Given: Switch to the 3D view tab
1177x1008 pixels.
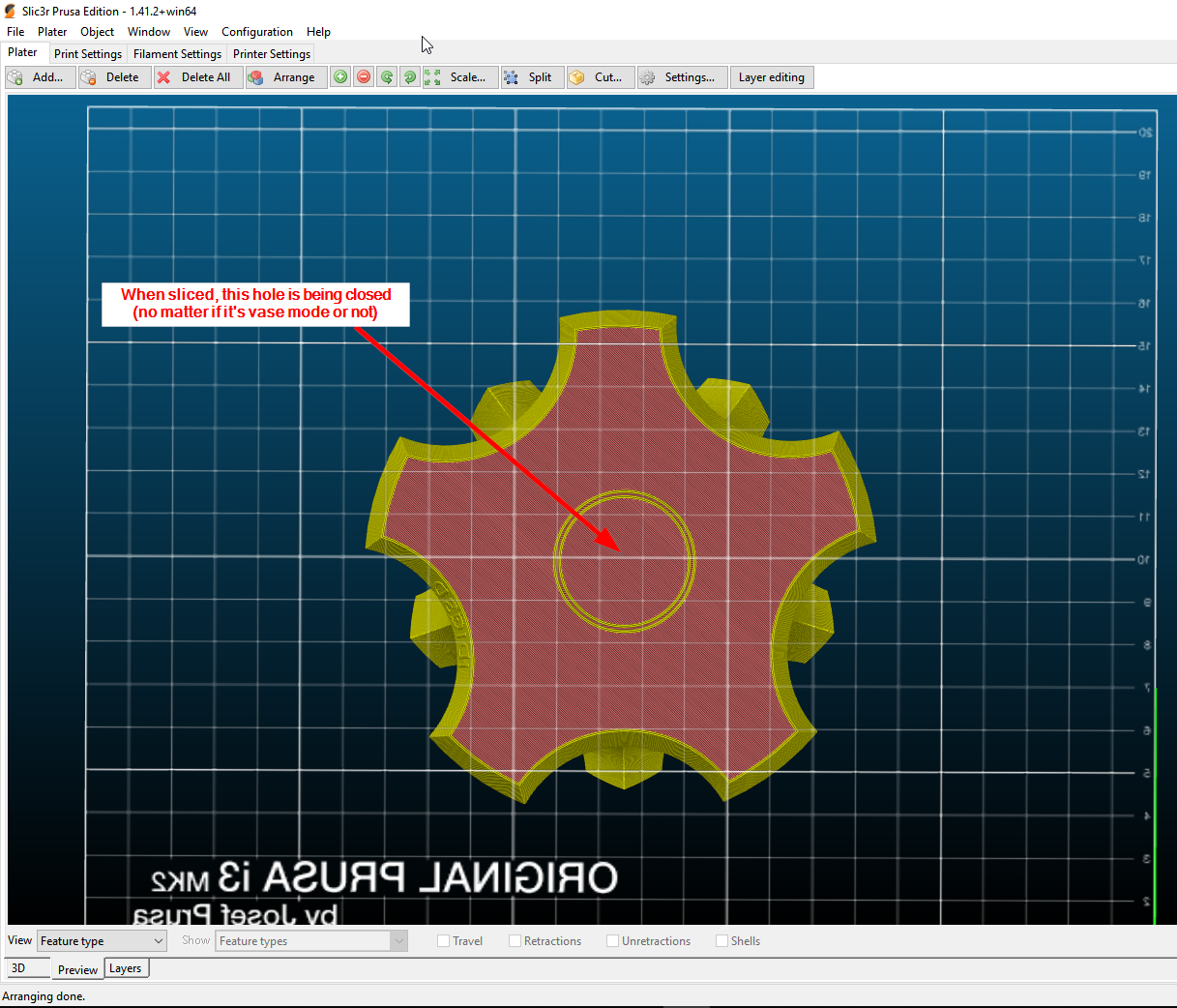Looking at the screenshot, I should pyautogui.click(x=27, y=968).
